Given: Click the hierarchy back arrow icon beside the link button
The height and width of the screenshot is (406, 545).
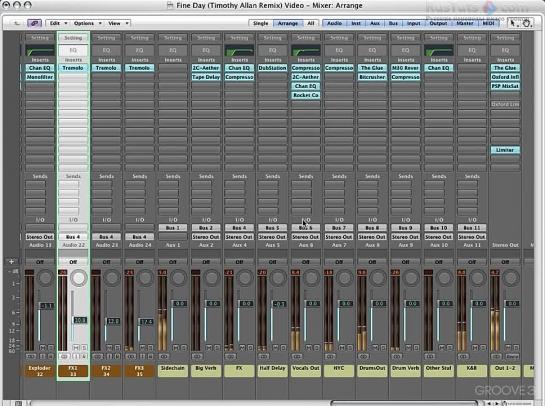Looking at the screenshot, I should coord(17,23).
